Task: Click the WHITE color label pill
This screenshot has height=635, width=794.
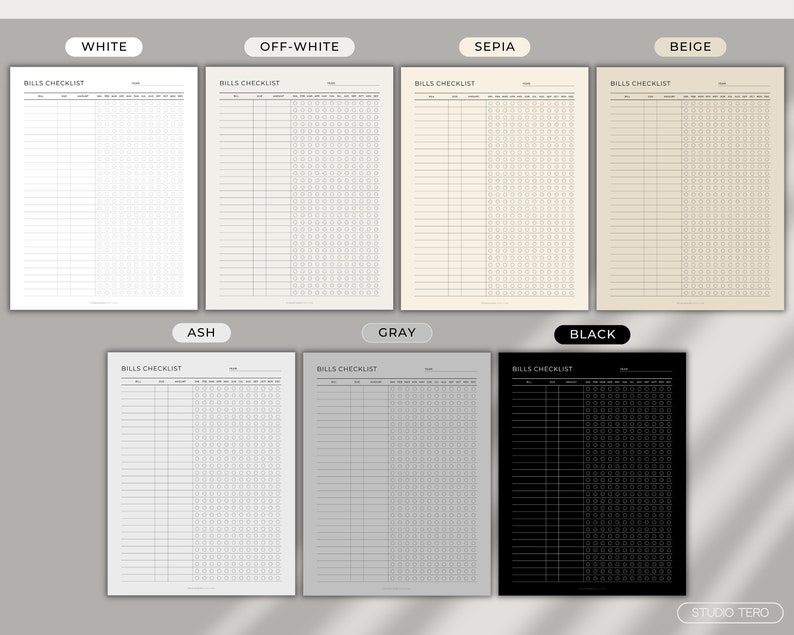Action: point(104,47)
